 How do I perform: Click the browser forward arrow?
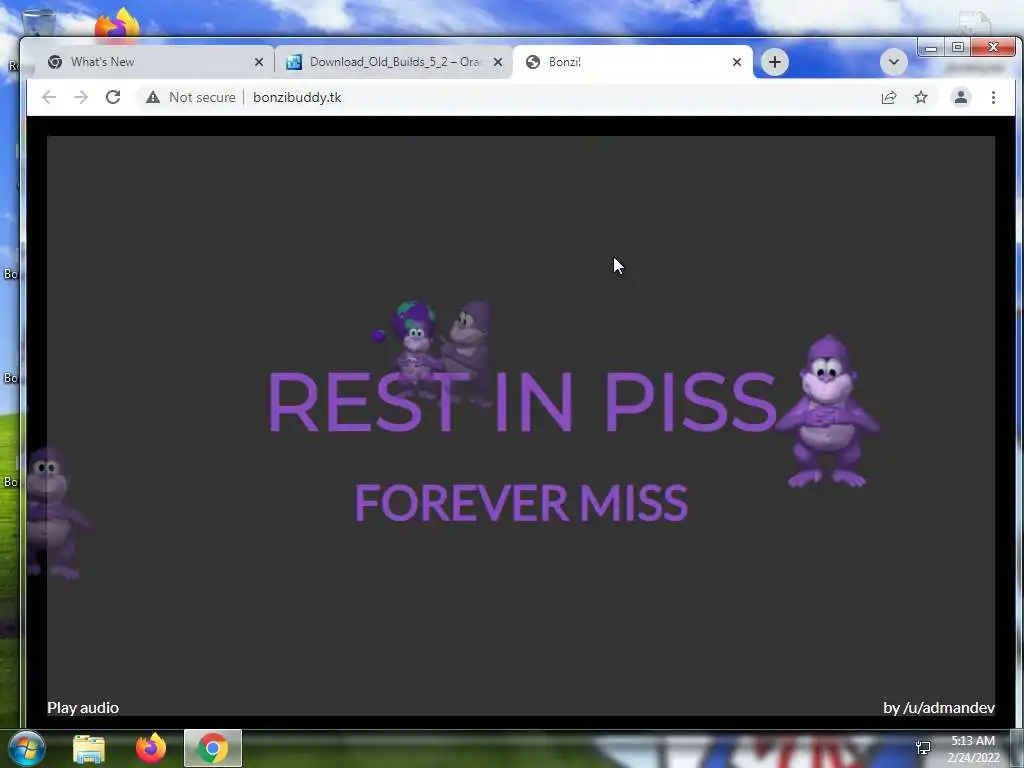coord(81,97)
